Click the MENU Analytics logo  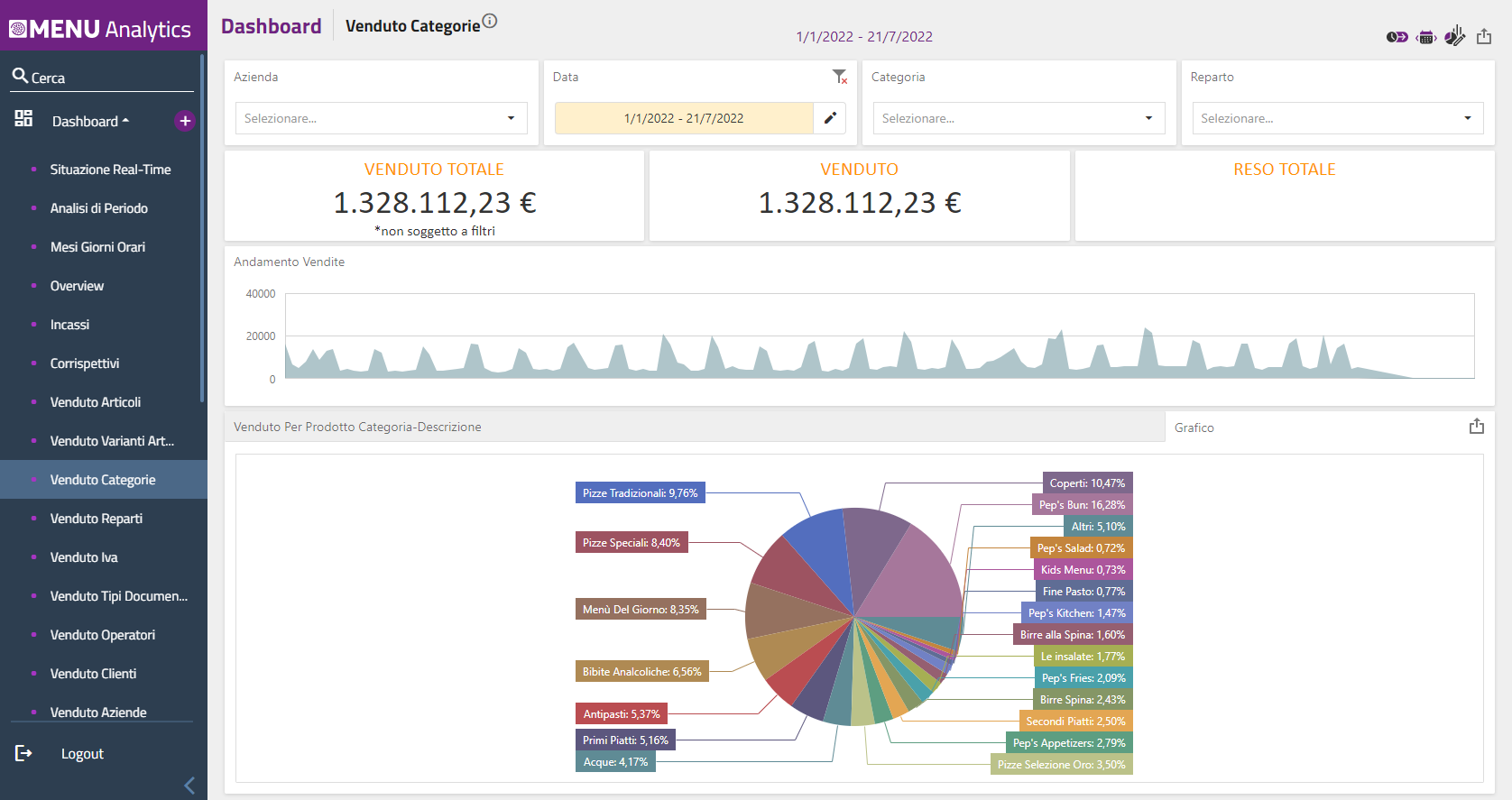tap(100, 29)
